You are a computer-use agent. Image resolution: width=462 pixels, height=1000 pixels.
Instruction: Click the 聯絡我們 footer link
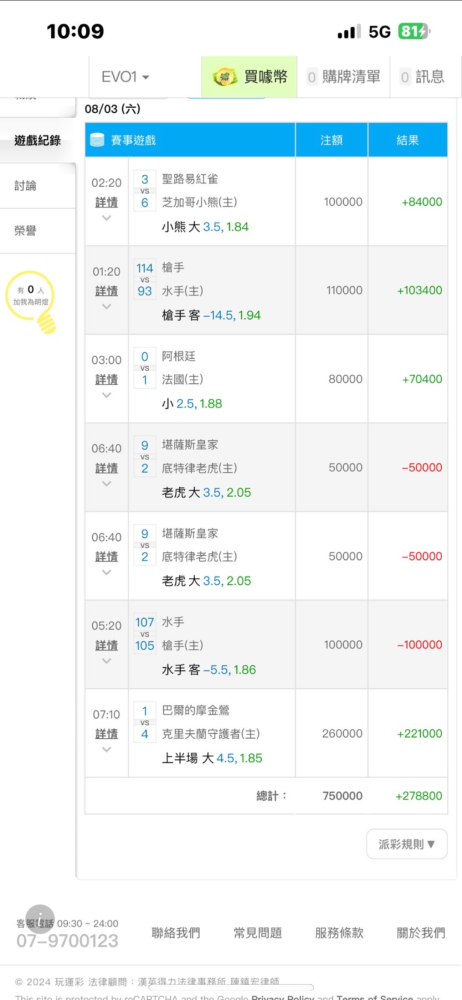(175, 933)
